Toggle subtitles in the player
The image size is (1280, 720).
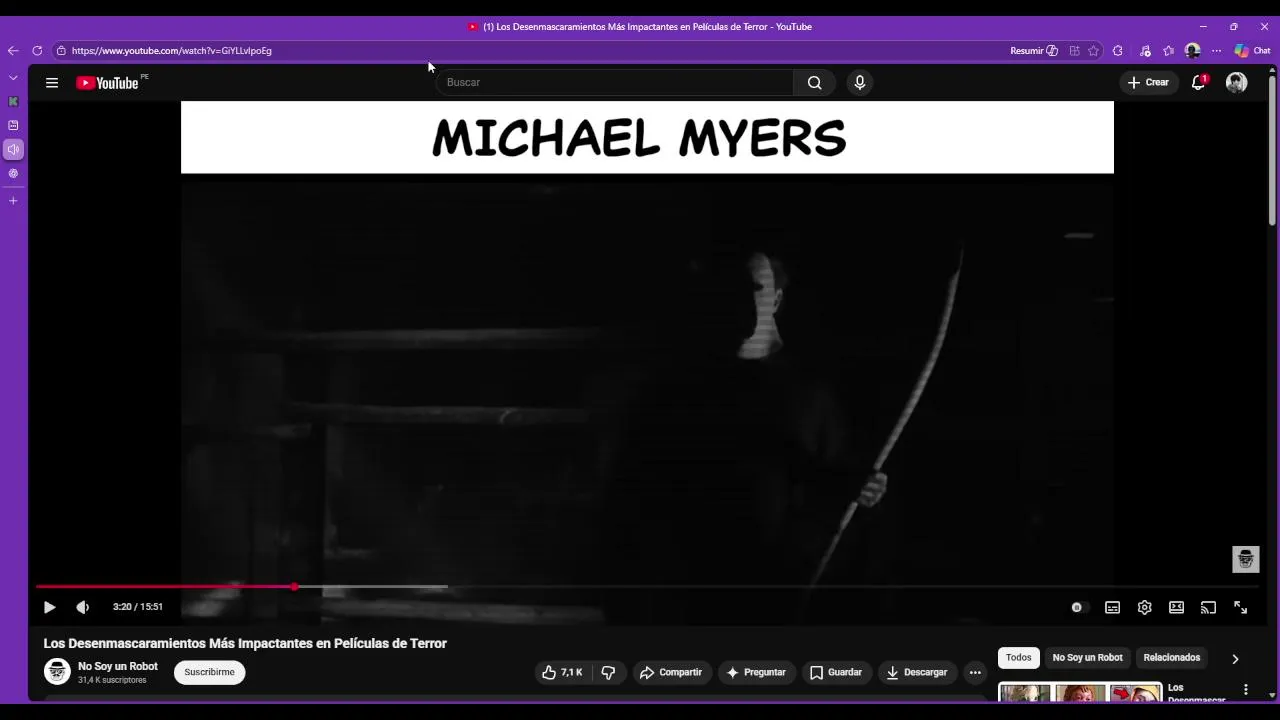pyautogui.click(x=1112, y=607)
